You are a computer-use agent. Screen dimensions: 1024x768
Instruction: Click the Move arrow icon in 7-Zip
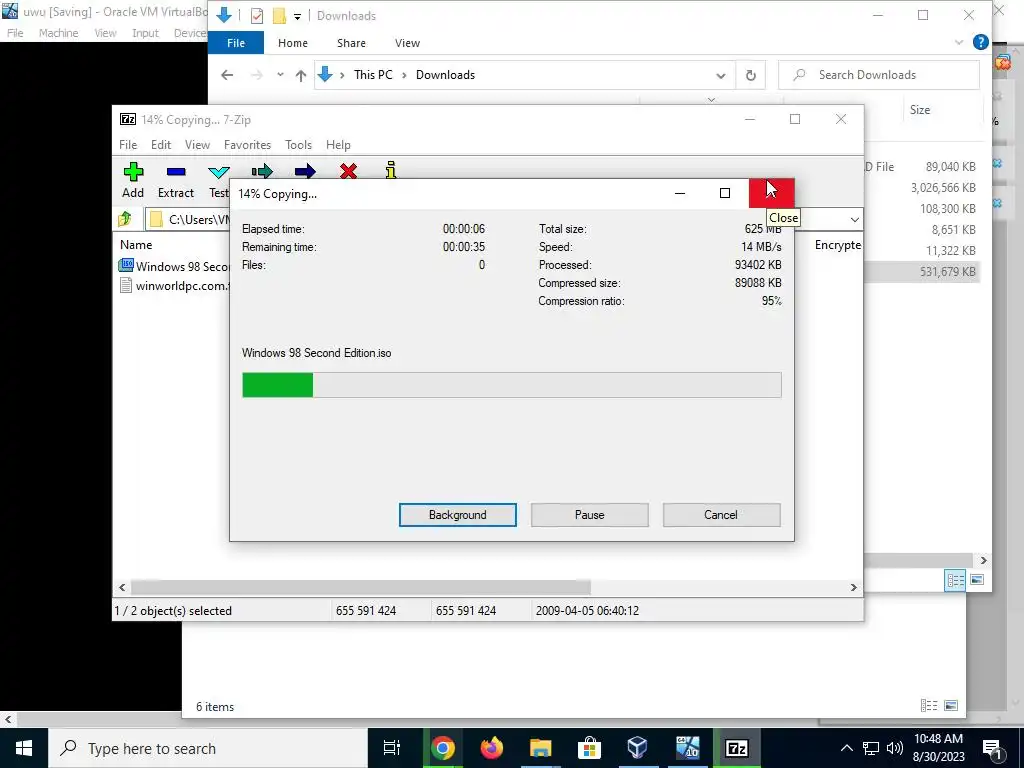click(x=305, y=171)
